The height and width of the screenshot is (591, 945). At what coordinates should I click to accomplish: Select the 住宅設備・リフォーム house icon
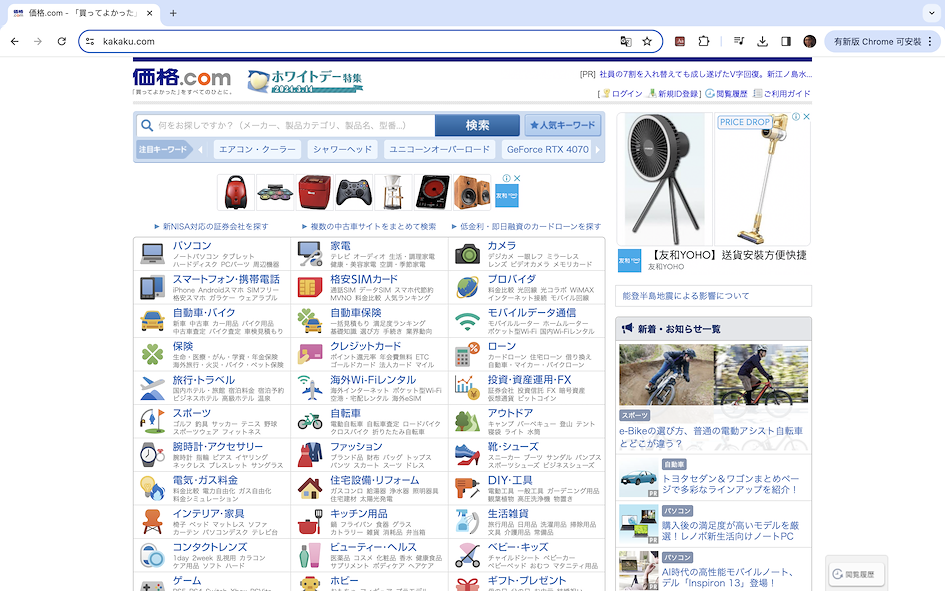coord(310,489)
